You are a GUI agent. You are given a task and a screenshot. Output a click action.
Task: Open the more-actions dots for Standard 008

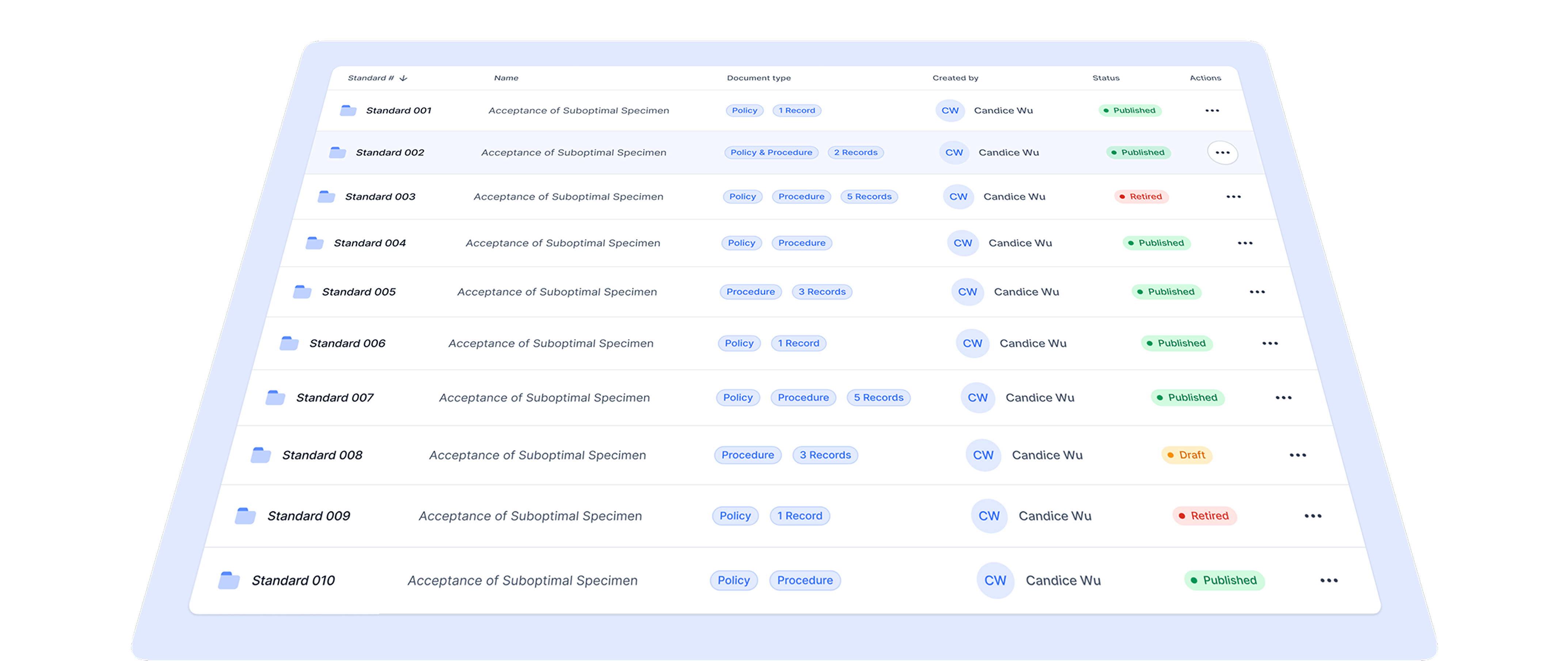pyautogui.click(x=1297, y=455)
